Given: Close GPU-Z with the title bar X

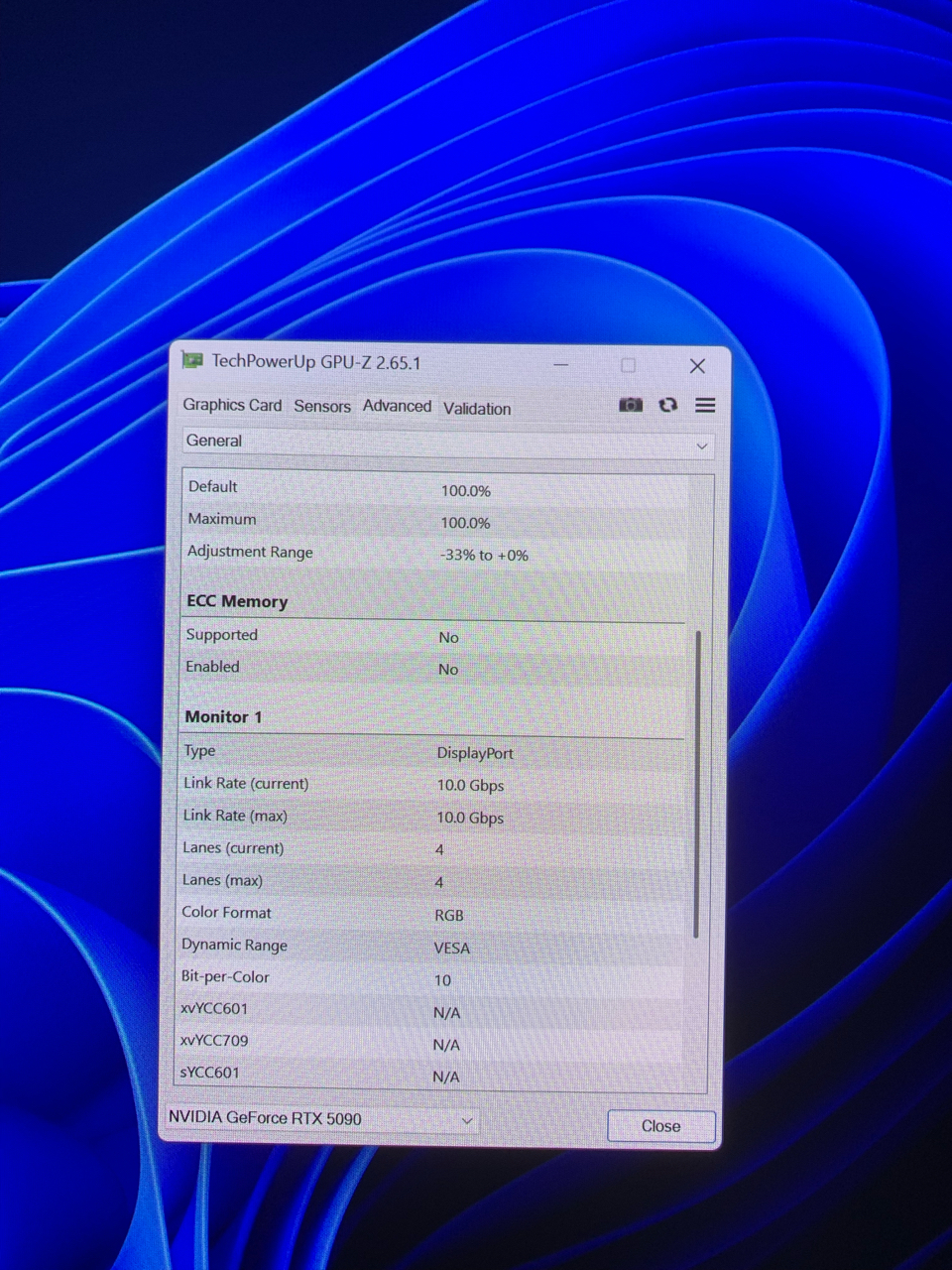Looking at the screenshot, I should (697, 366).
